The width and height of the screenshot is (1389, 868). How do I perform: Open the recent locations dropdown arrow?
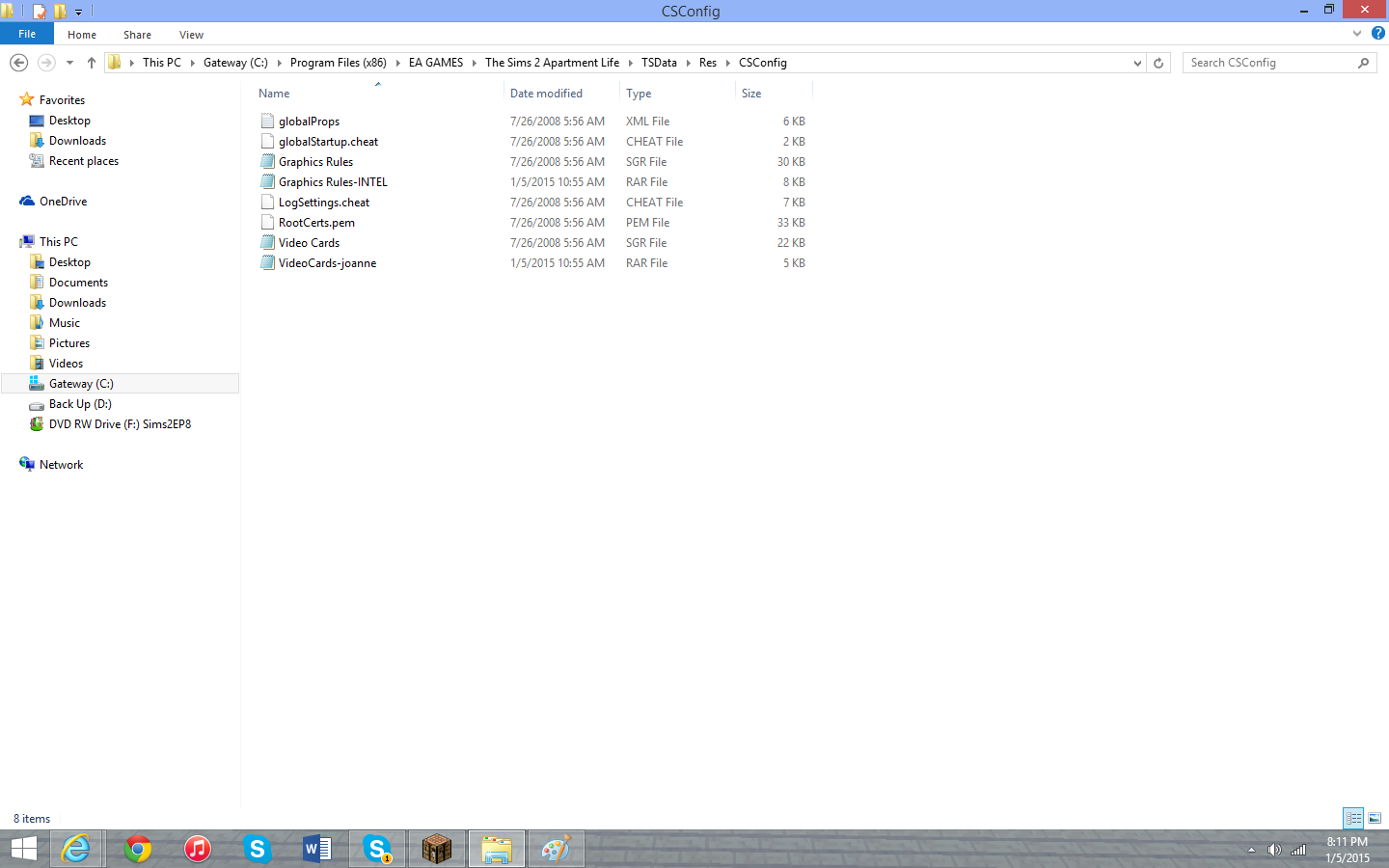pyautogui.click(x=69, y=63)
